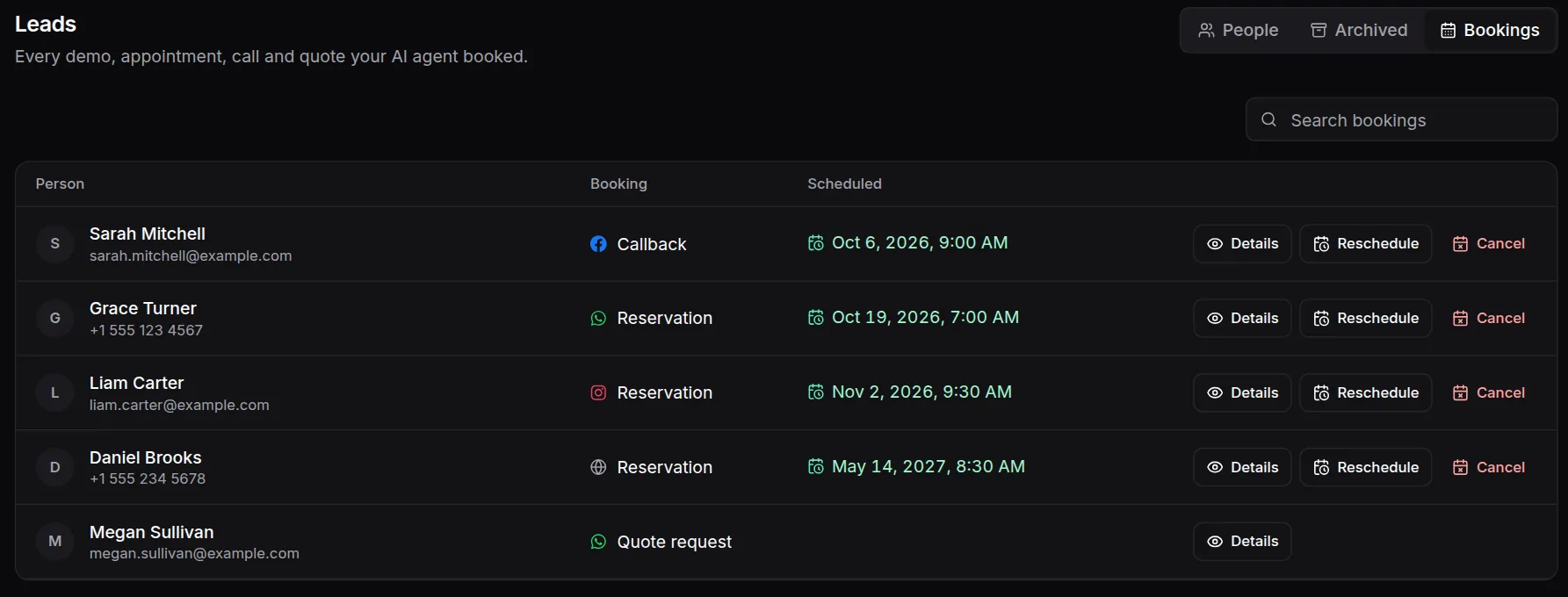Viewport: 1568px width, 597px height.
Task: Switch to the People tab
Action: click(1238, 30)
